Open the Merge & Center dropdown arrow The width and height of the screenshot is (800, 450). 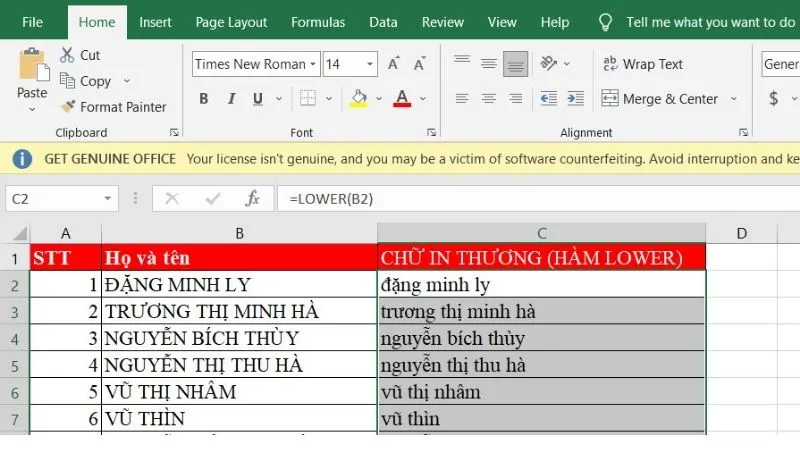pos(733,99)
